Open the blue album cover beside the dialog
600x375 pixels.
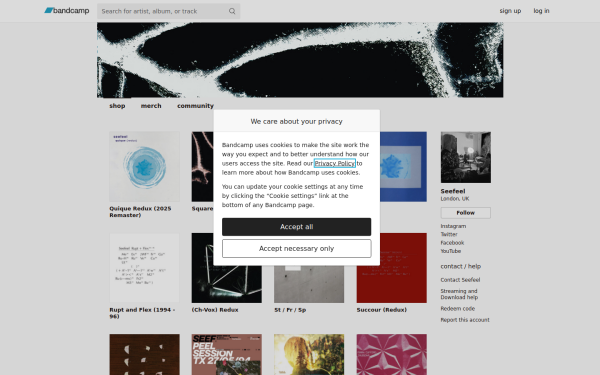point(403,166)
